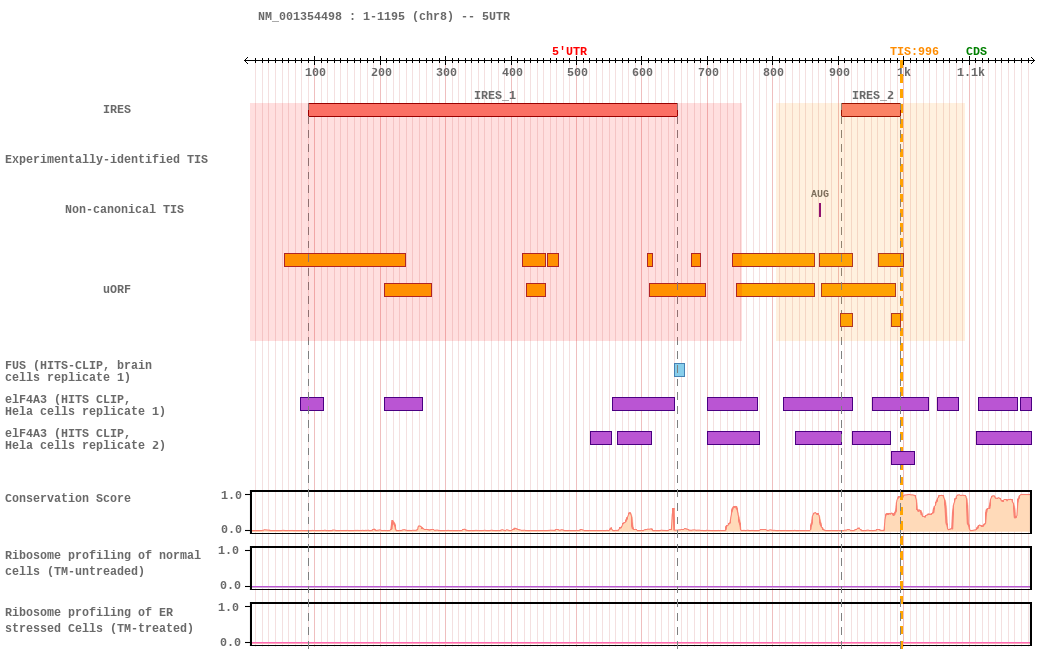Select the second-row uORF bar near positions 205-275
The image size is (1050, 656).
(408, 290)
